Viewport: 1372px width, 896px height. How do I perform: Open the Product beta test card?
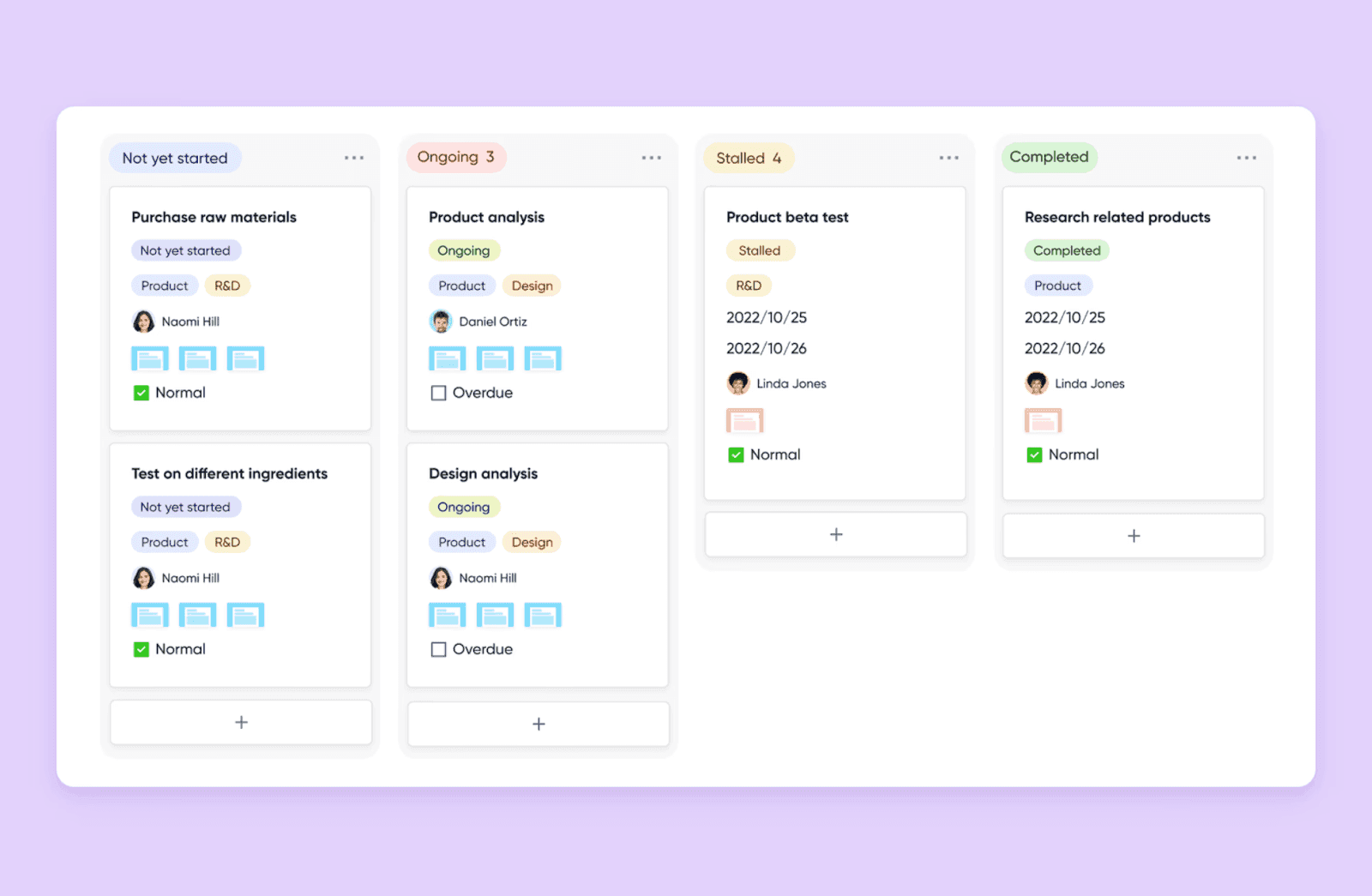point(786,217)
